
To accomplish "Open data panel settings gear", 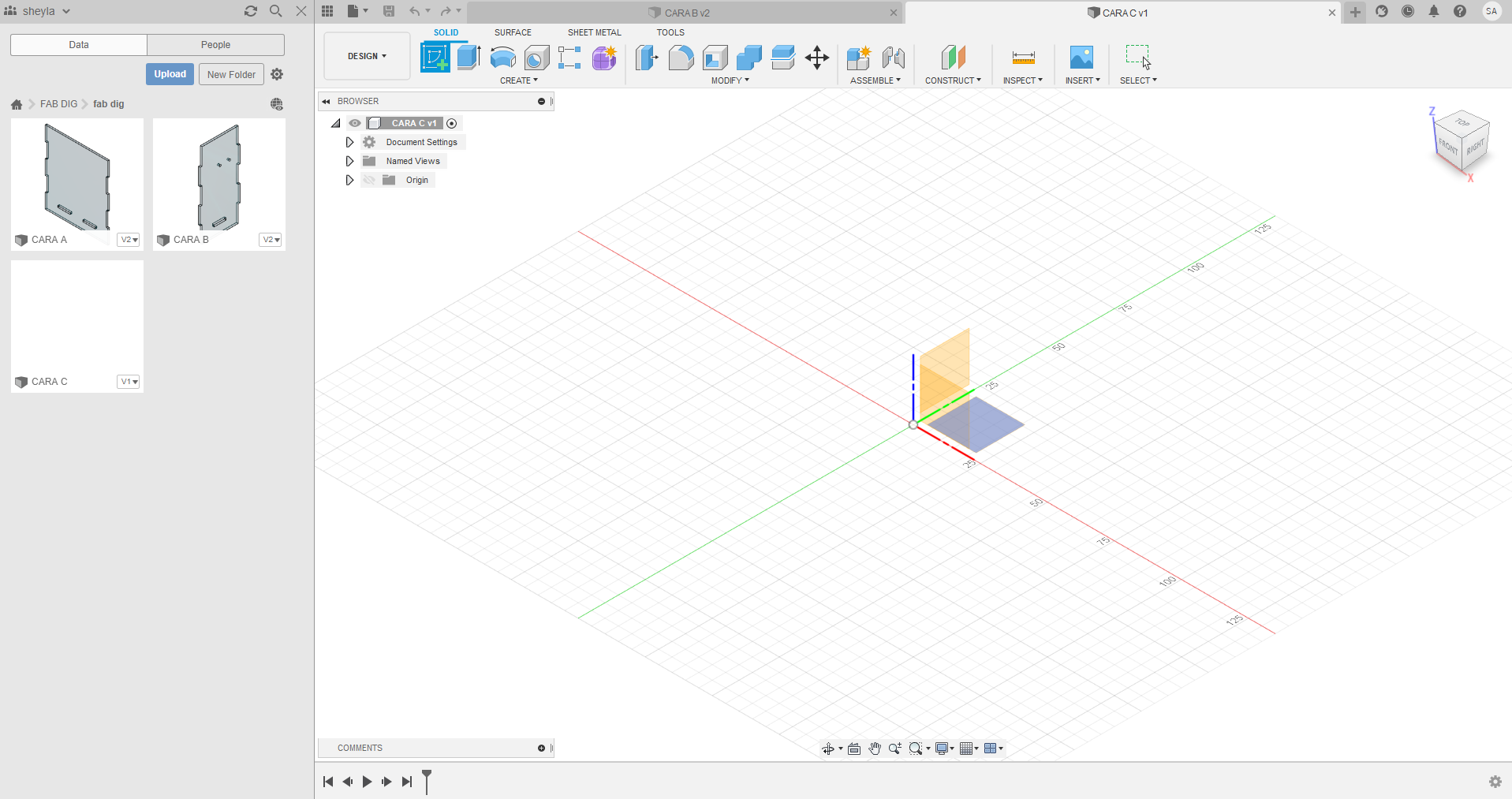I will pyautogui.click(x=277, y=74).
